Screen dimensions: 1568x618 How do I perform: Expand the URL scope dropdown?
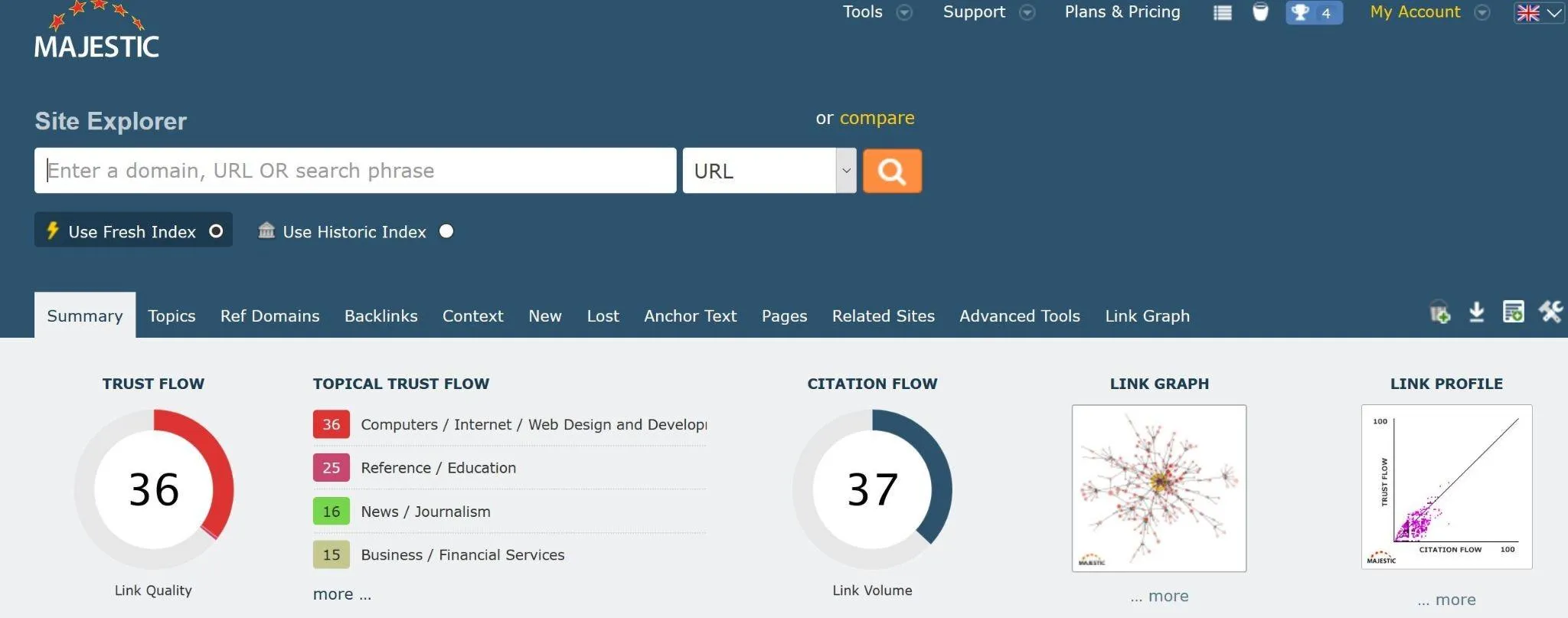point(769,171)
